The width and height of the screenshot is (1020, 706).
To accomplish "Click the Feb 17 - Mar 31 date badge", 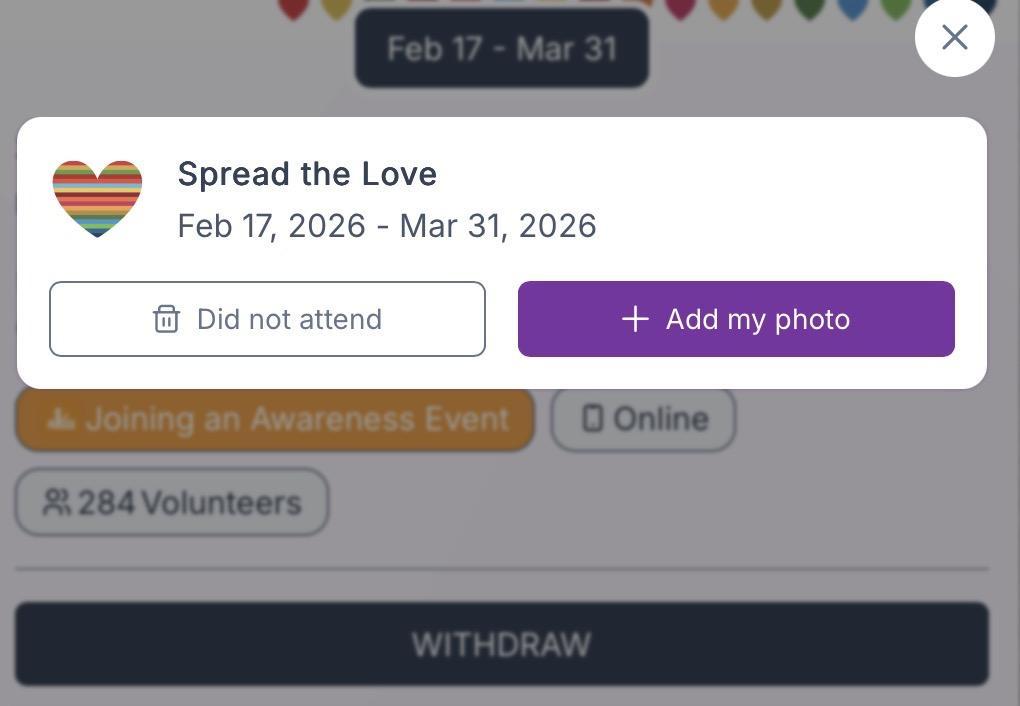I will (502, 48).
